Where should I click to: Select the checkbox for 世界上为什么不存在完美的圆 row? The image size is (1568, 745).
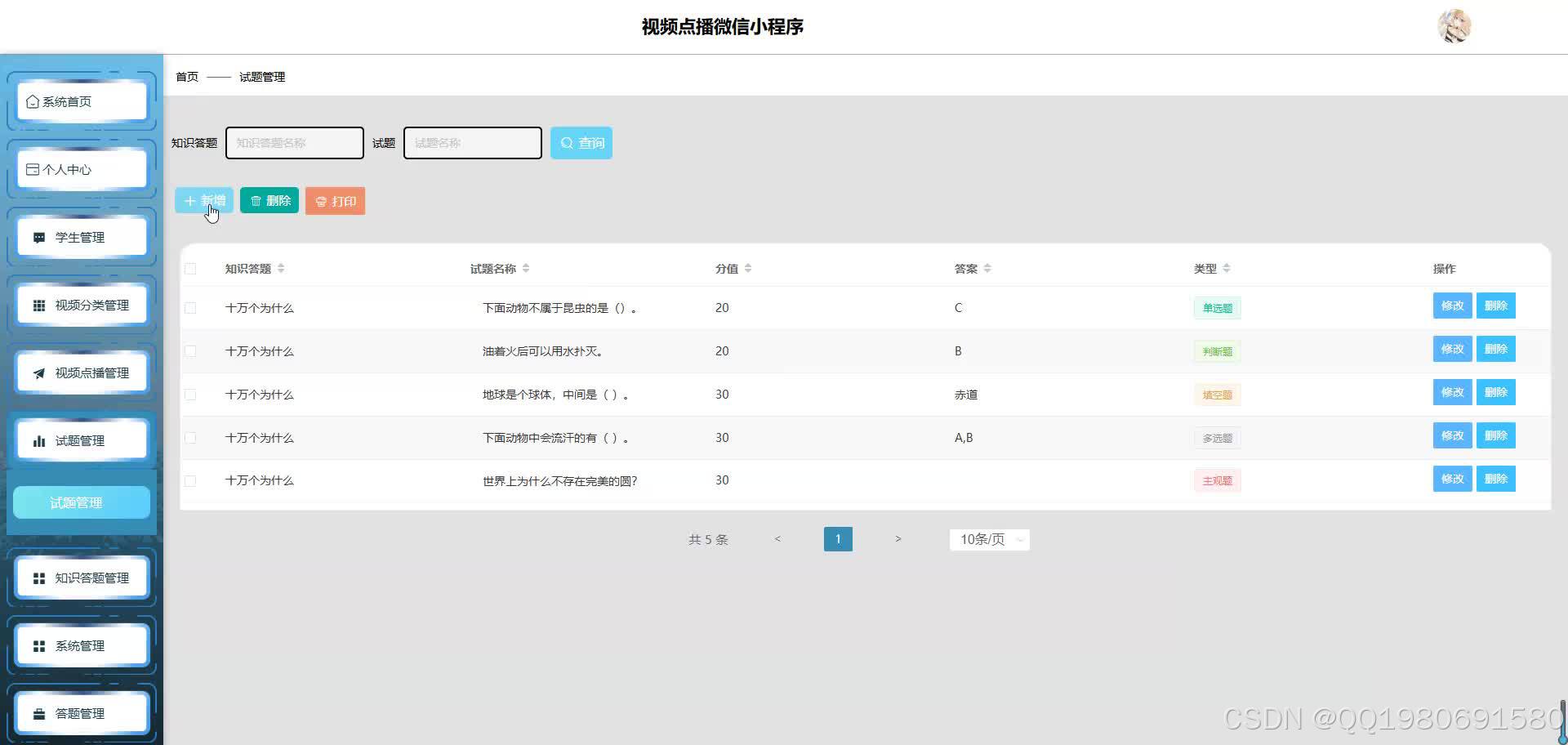tap(190, 480)
